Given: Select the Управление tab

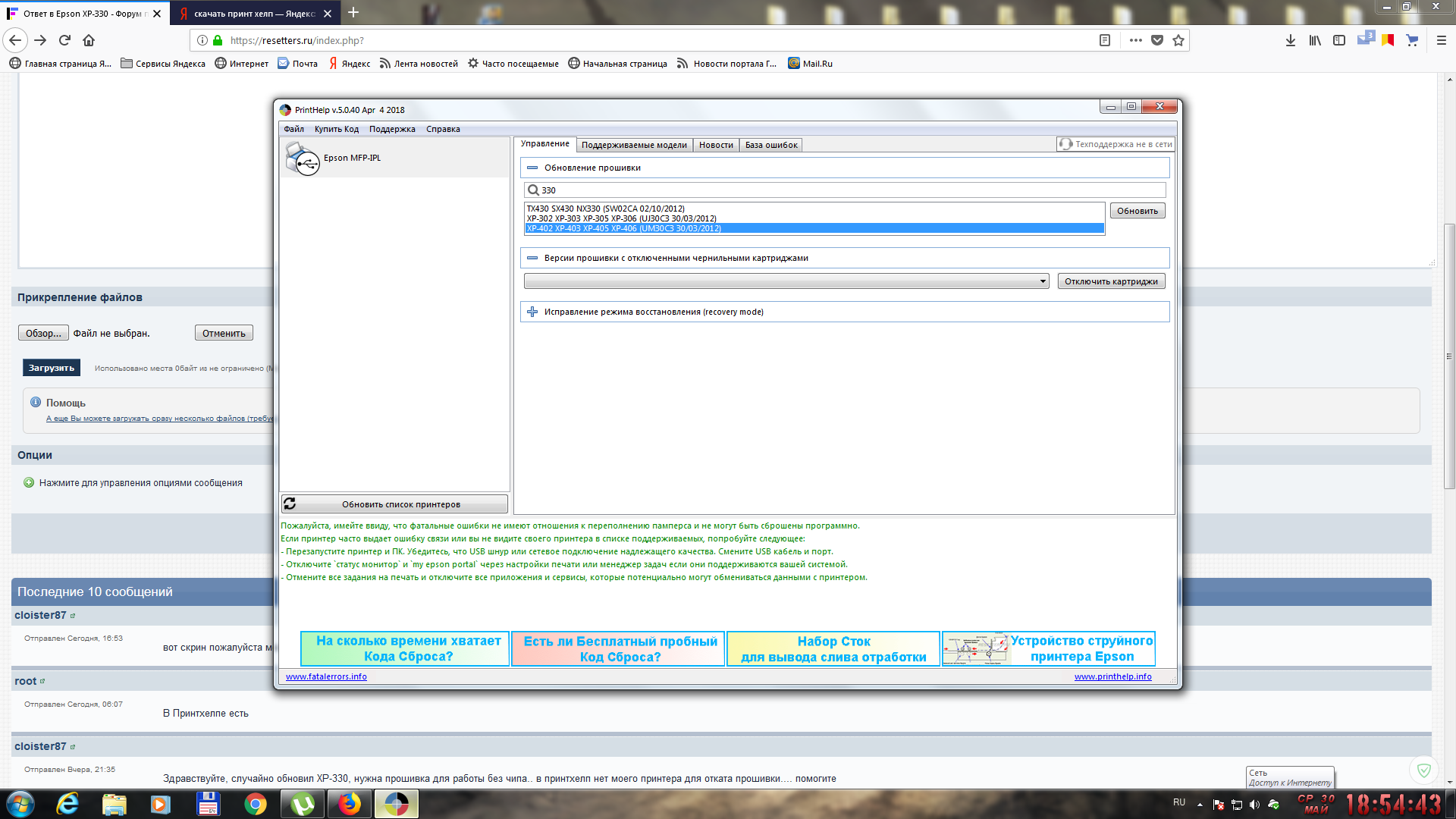Looking at the screenshot, I should (x=544, y=144).
